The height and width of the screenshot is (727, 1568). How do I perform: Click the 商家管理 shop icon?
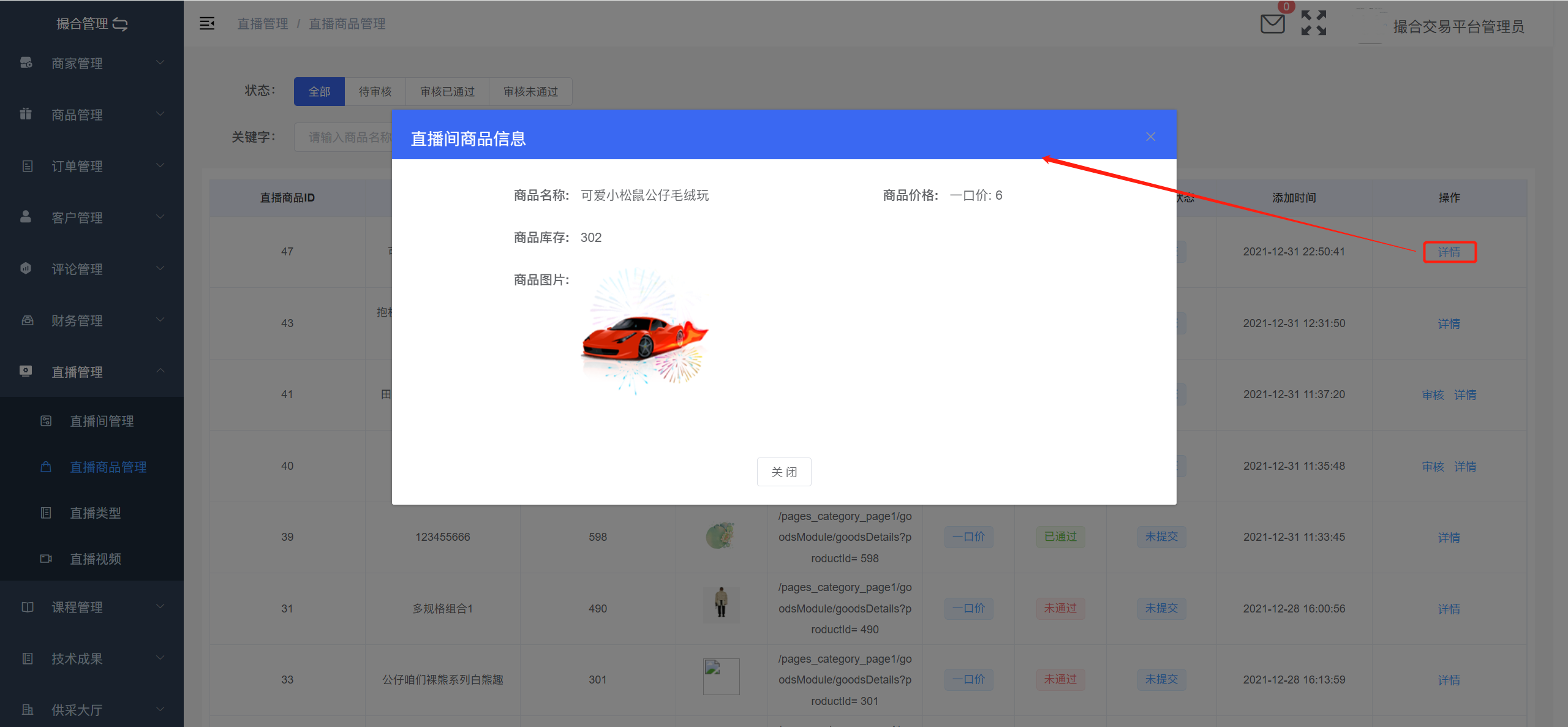(x=26, y=62)
